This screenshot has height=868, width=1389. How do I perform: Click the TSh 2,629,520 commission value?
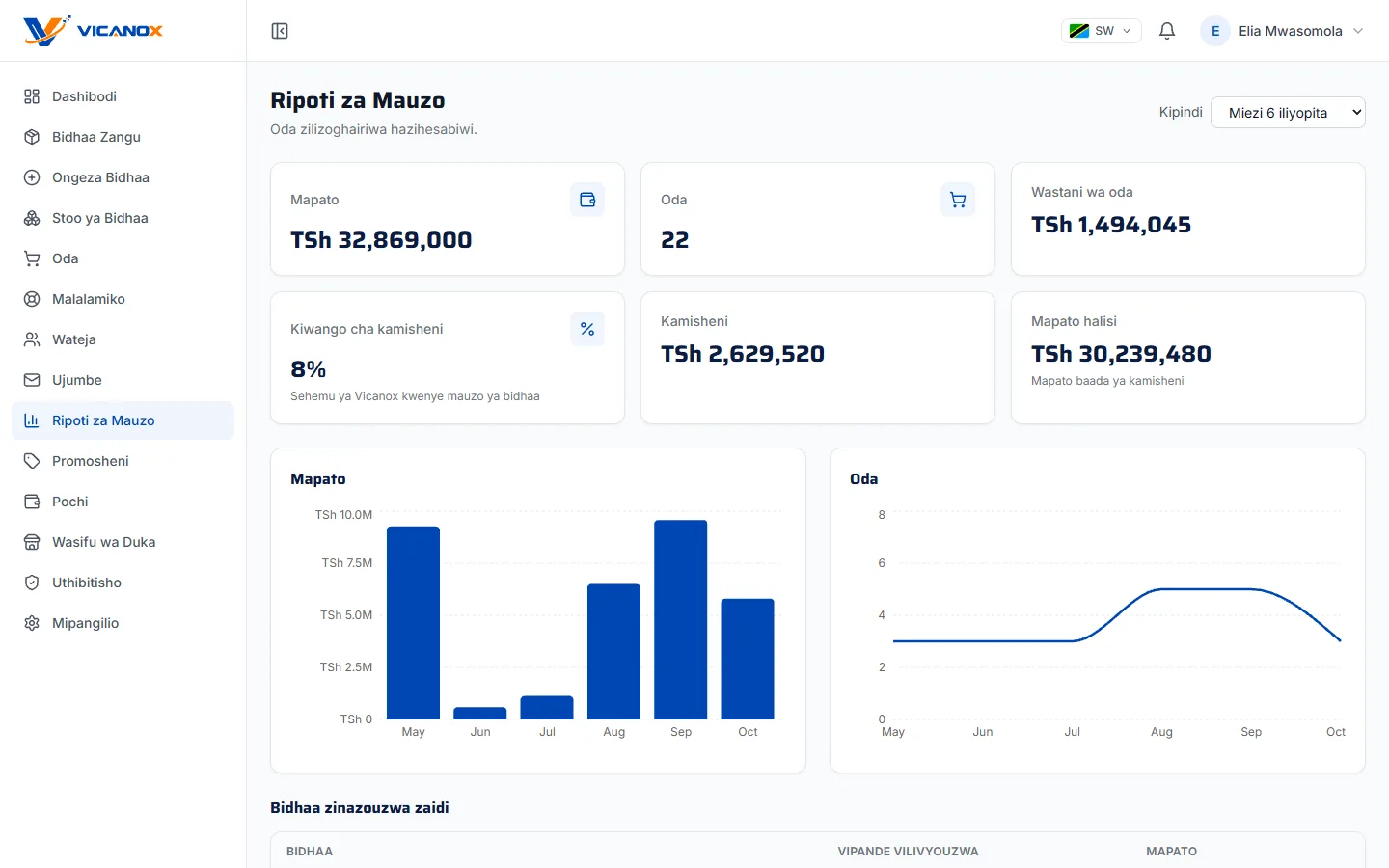(x=743, y=354)
